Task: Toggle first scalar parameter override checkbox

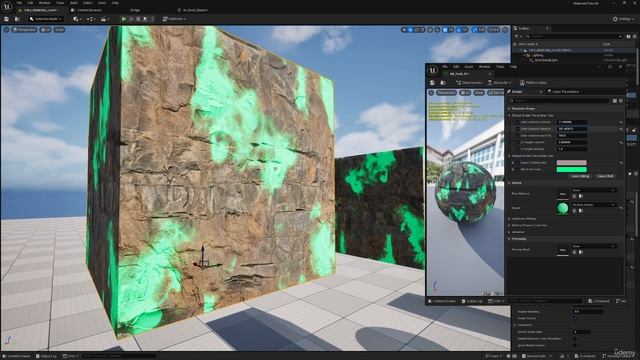Action: tap(517, 122)
